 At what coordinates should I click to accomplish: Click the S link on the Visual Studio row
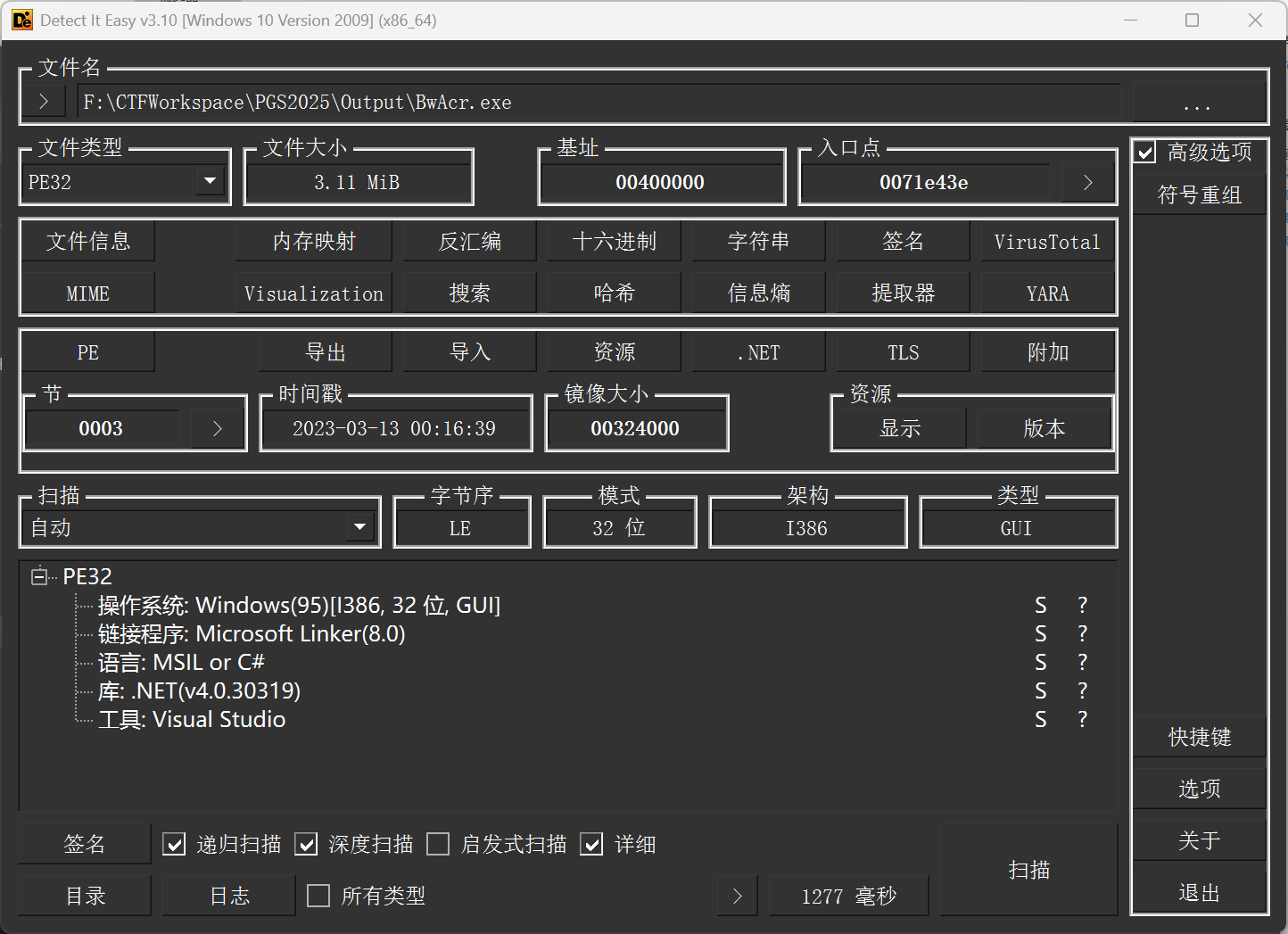pos(1040,719)
